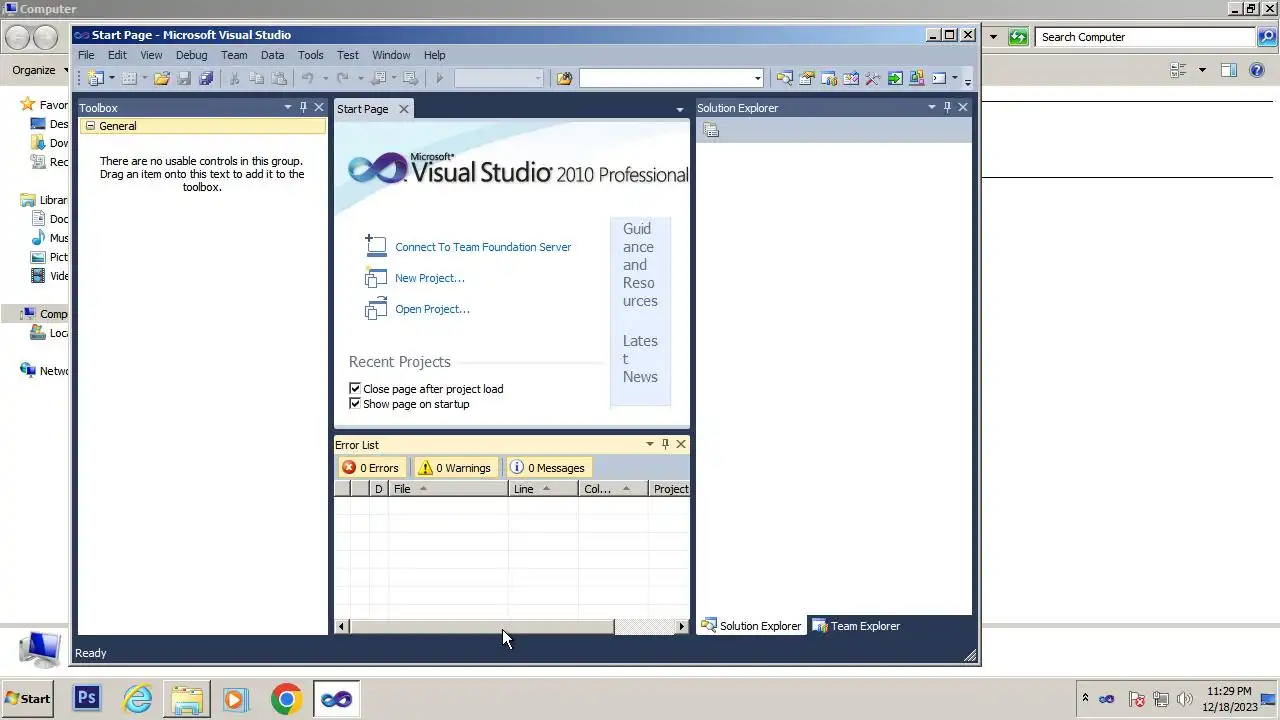
Task: Uncheck Close page after project load
Action: click(355, 389)
